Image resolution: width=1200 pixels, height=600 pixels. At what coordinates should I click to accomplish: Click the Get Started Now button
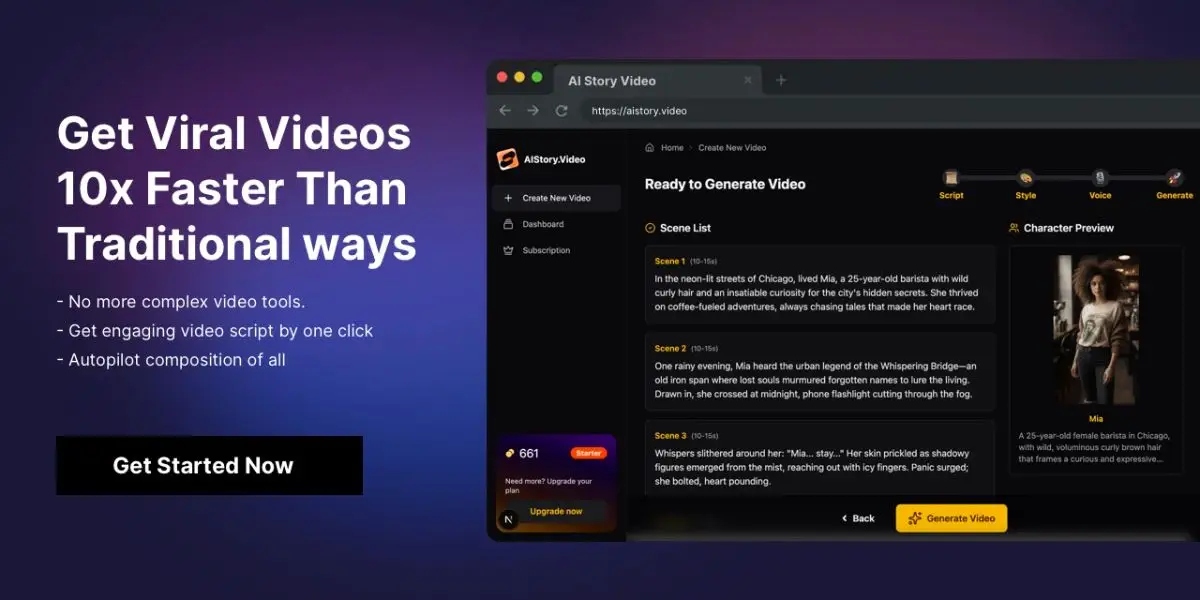[209, 465]
